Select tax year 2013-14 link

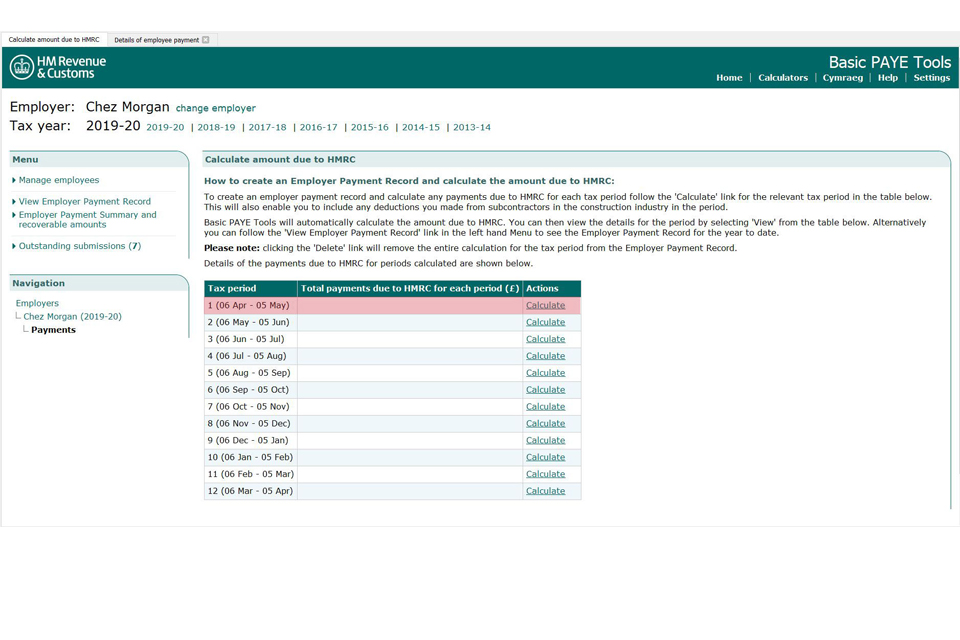tap(472, 127)
